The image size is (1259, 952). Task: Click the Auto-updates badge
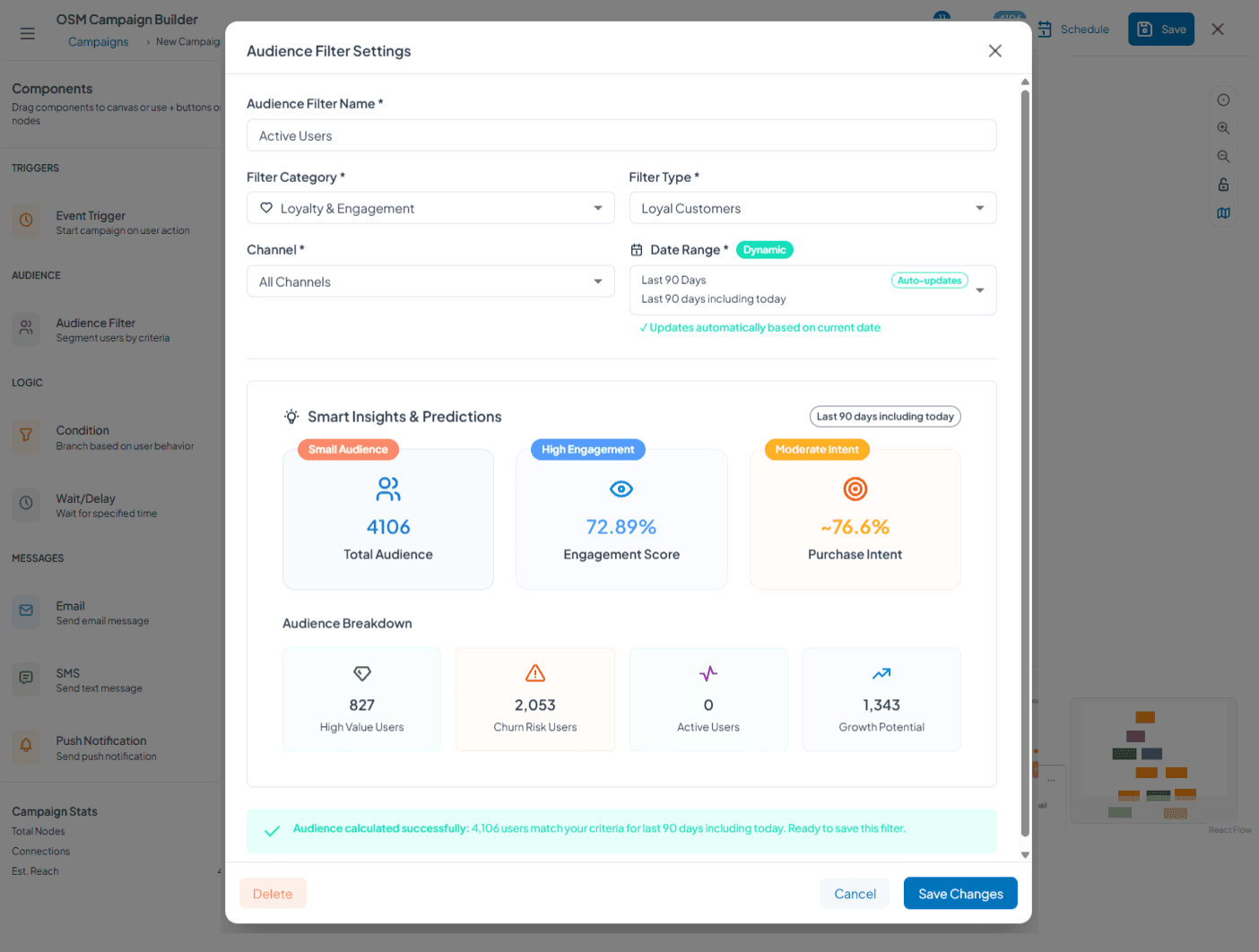point(930,281)
